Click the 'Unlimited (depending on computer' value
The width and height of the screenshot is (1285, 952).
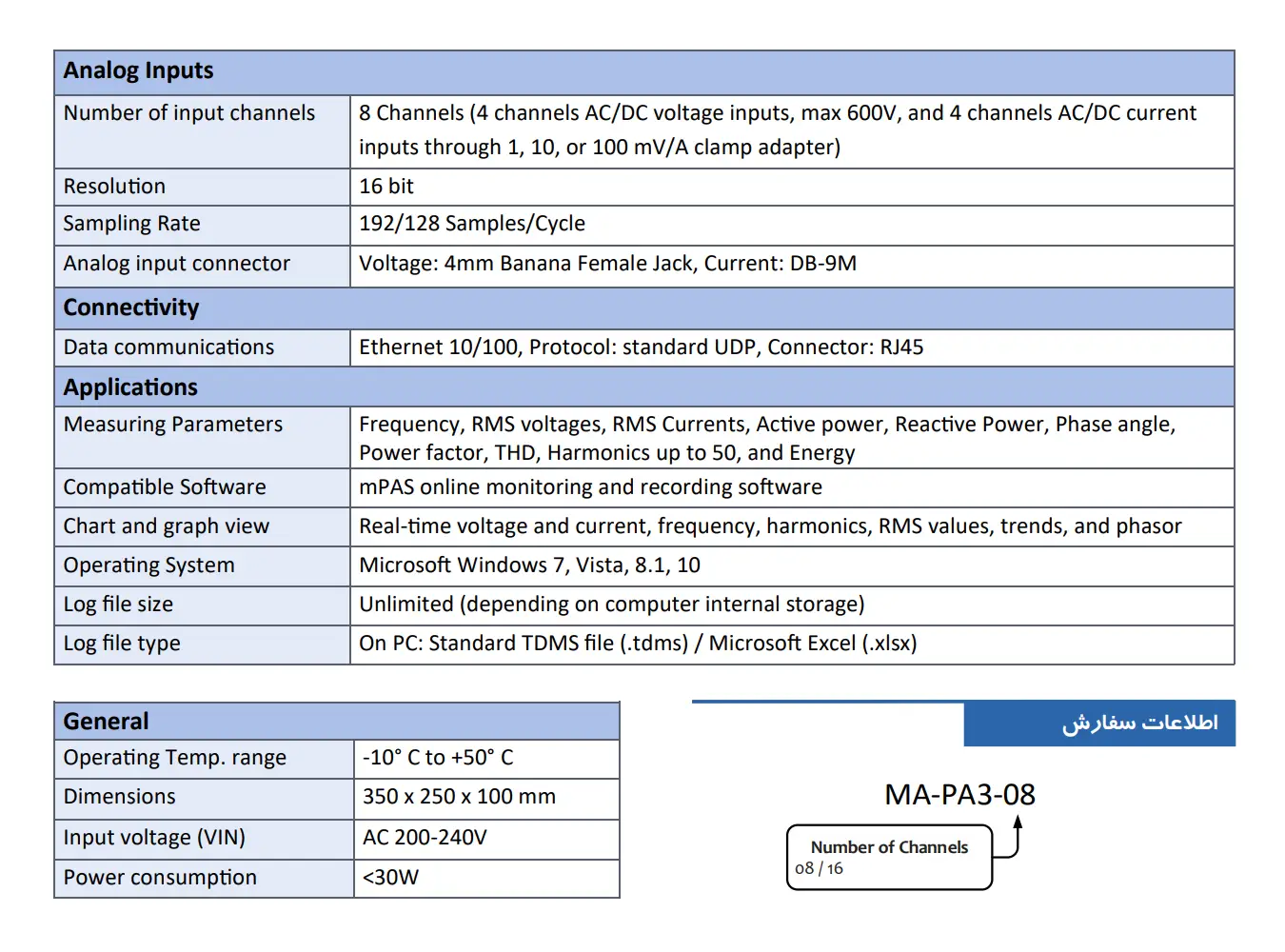point(612,605)
